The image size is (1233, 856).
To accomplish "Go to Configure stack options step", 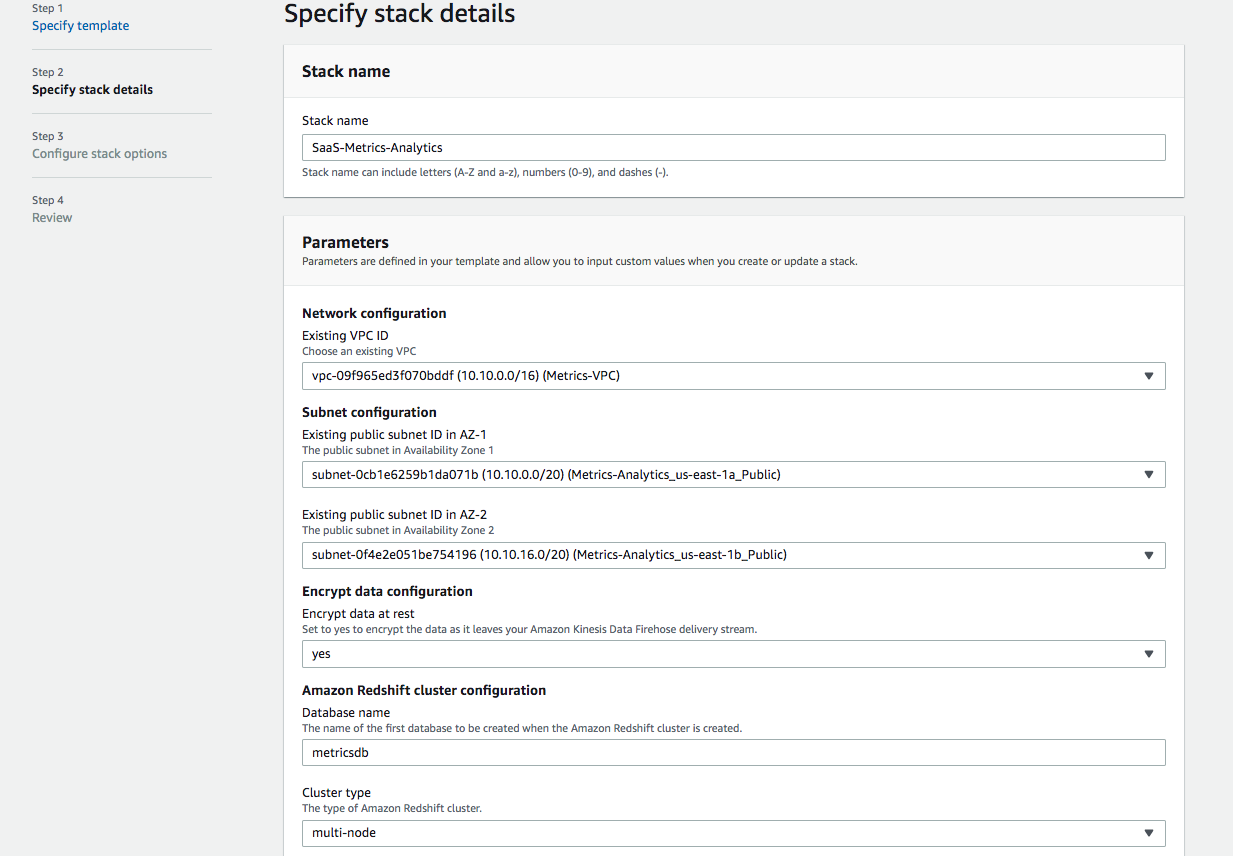I will 99,154.
